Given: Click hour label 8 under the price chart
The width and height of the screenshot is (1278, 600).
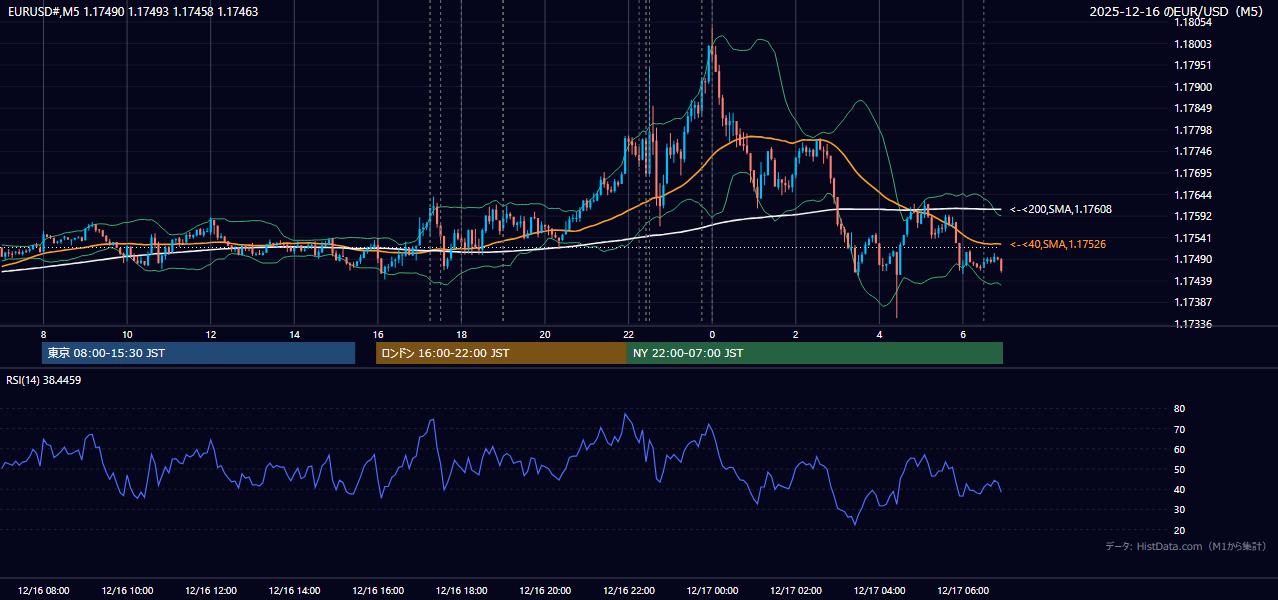Looking at the screenshot, I should (43, 334).
